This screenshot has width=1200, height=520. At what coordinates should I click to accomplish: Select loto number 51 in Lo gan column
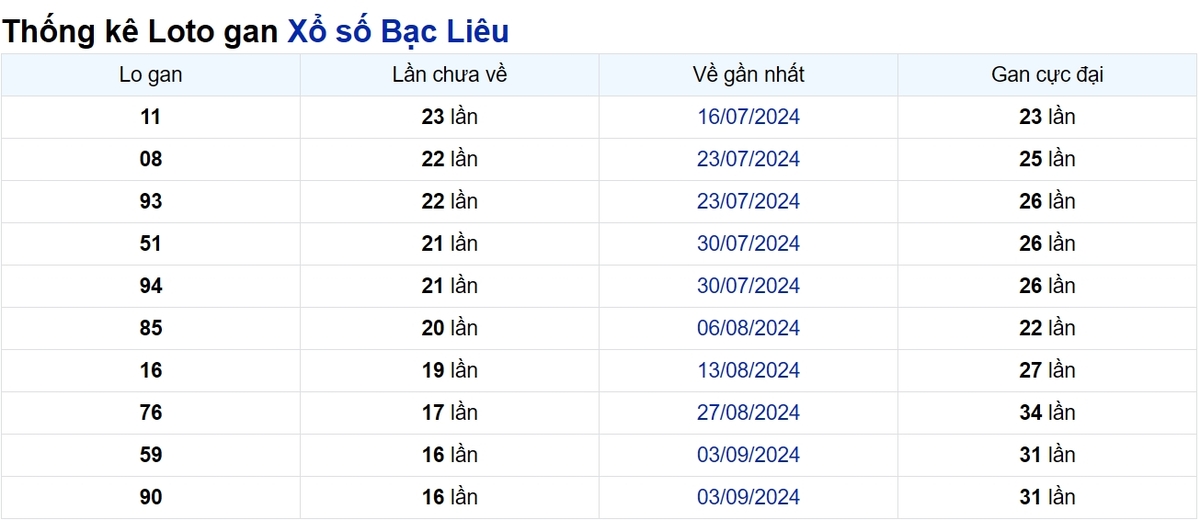pyautogui.click(x=150, y=243)
